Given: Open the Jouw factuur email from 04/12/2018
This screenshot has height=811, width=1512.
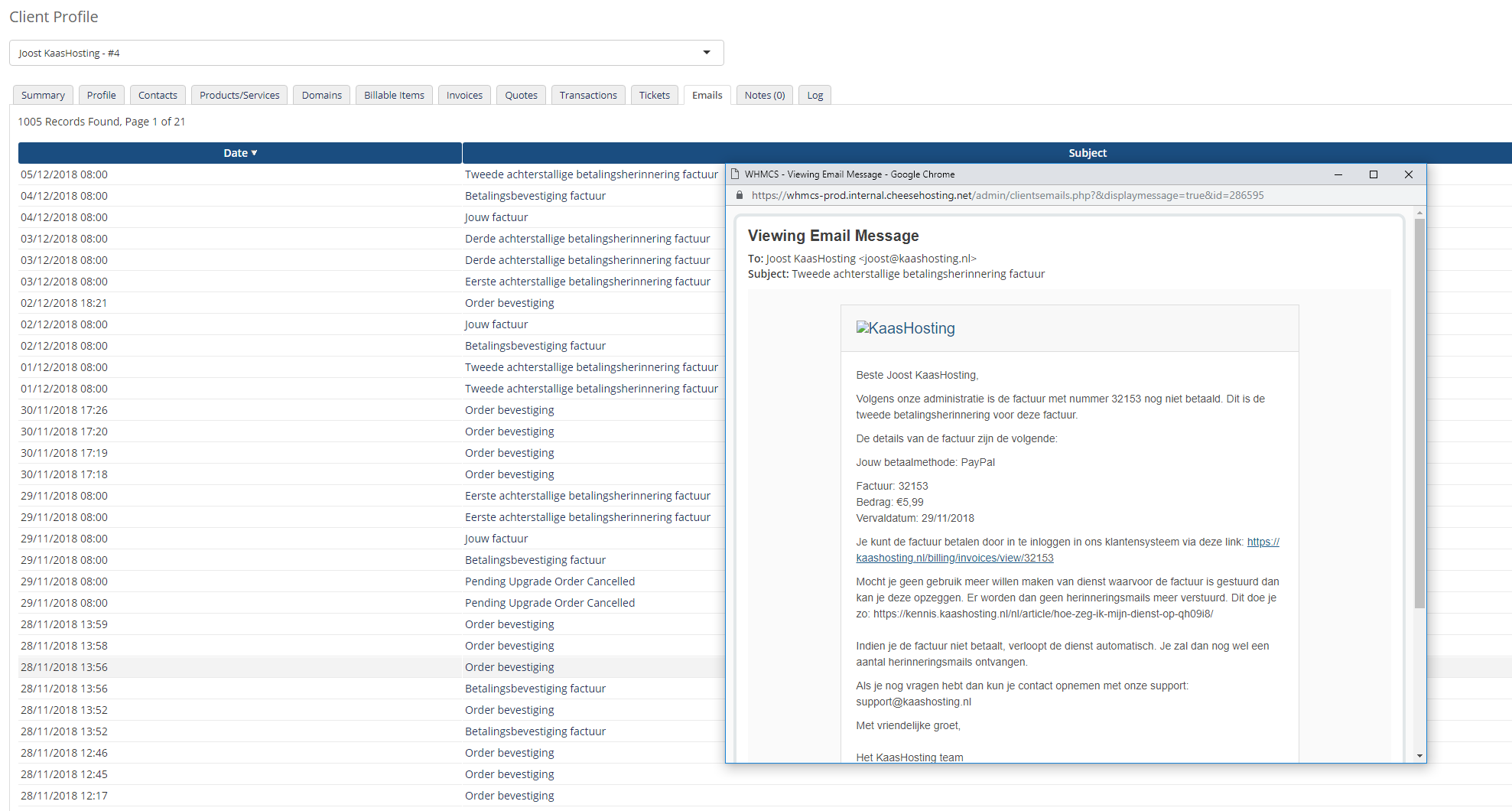Looking at the screenshot, I should pos(496,217).
